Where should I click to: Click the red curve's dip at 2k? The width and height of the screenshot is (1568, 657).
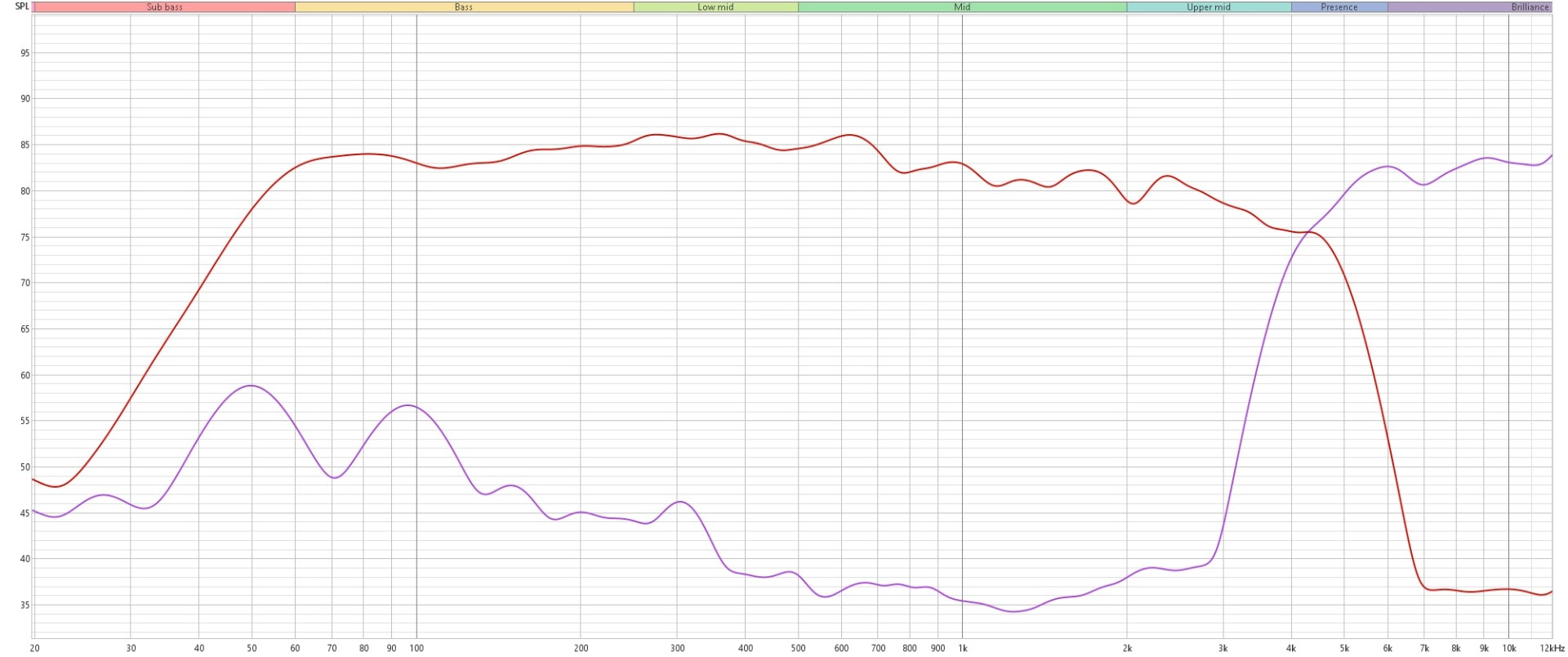pyautogui.click(x=1133, y=203)
